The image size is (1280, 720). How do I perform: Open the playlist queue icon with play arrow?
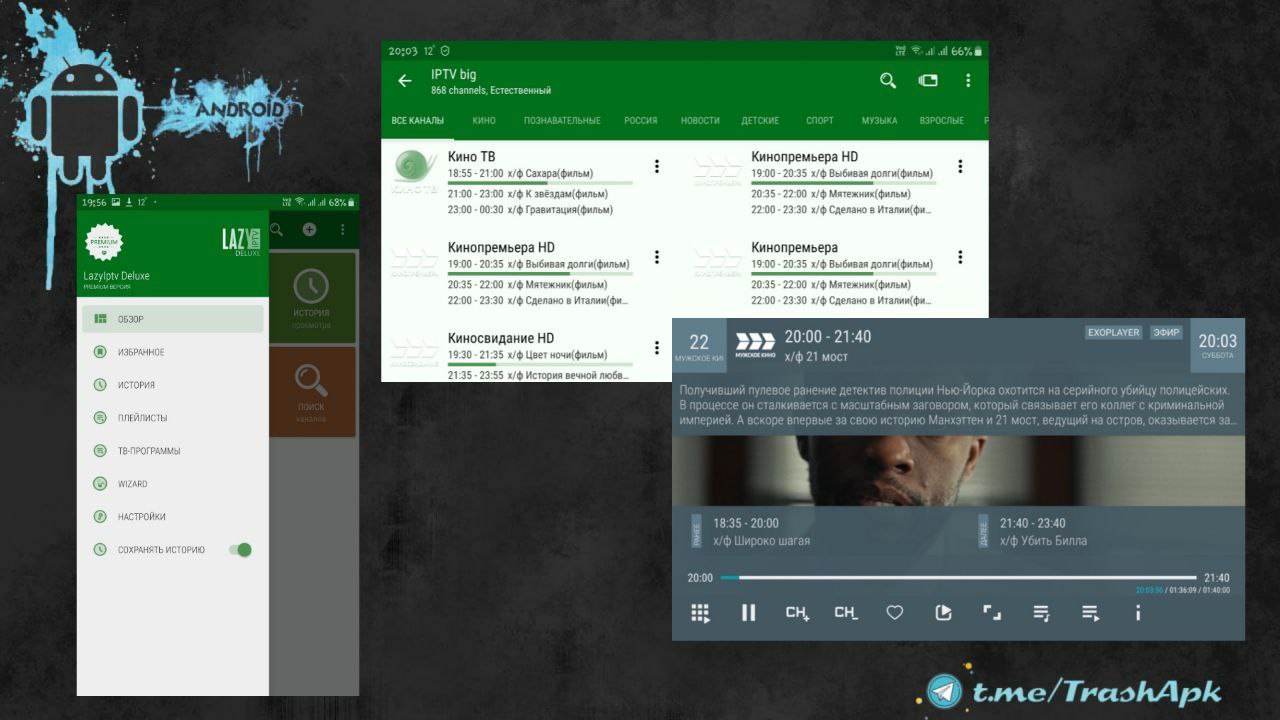tap(1090, 613)
